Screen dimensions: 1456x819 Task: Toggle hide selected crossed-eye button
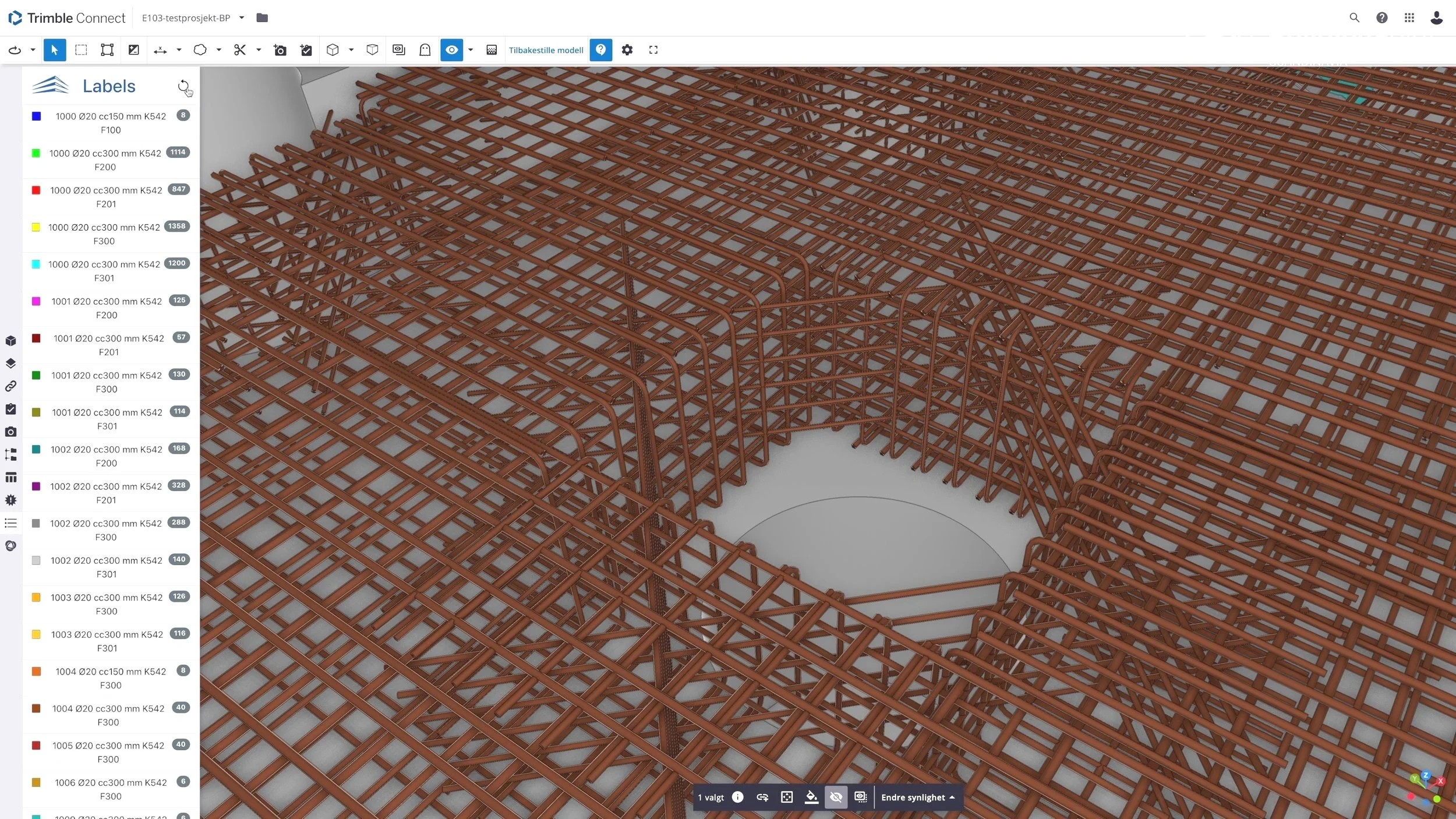836,797
